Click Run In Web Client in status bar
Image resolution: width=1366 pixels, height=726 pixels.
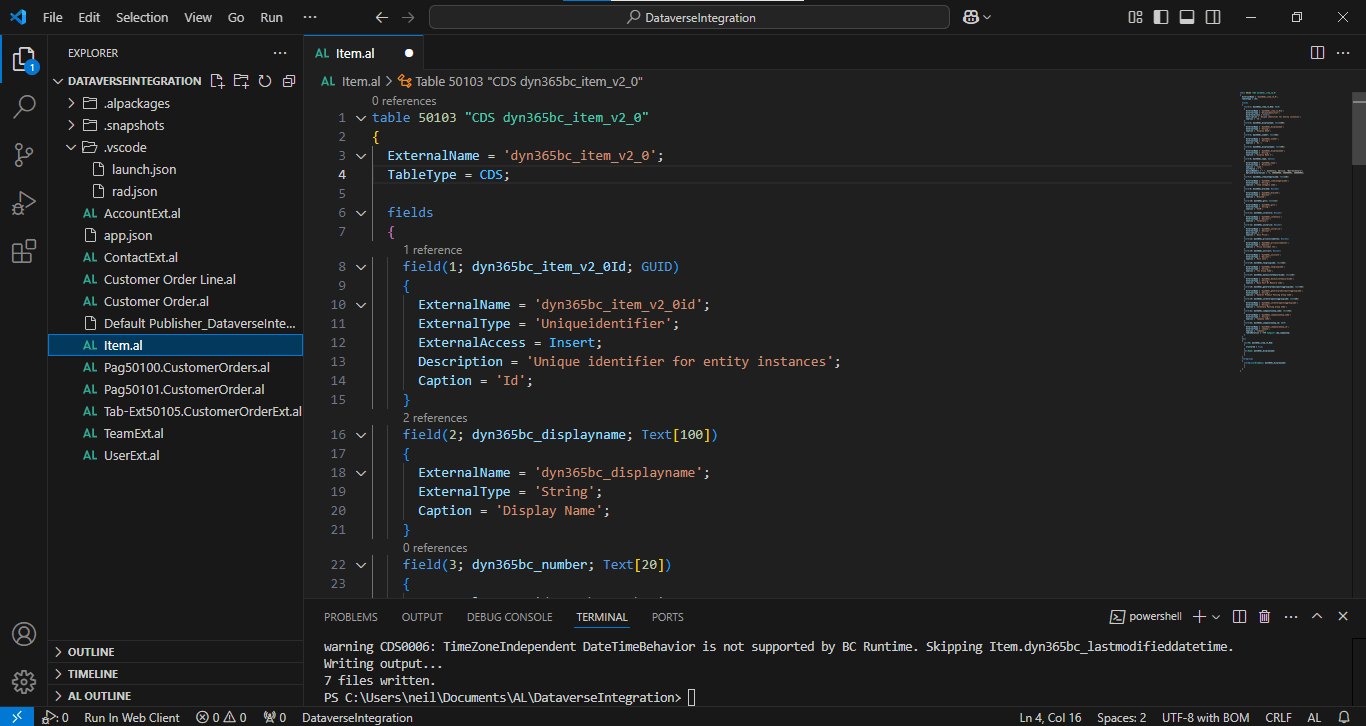[132, 717]
